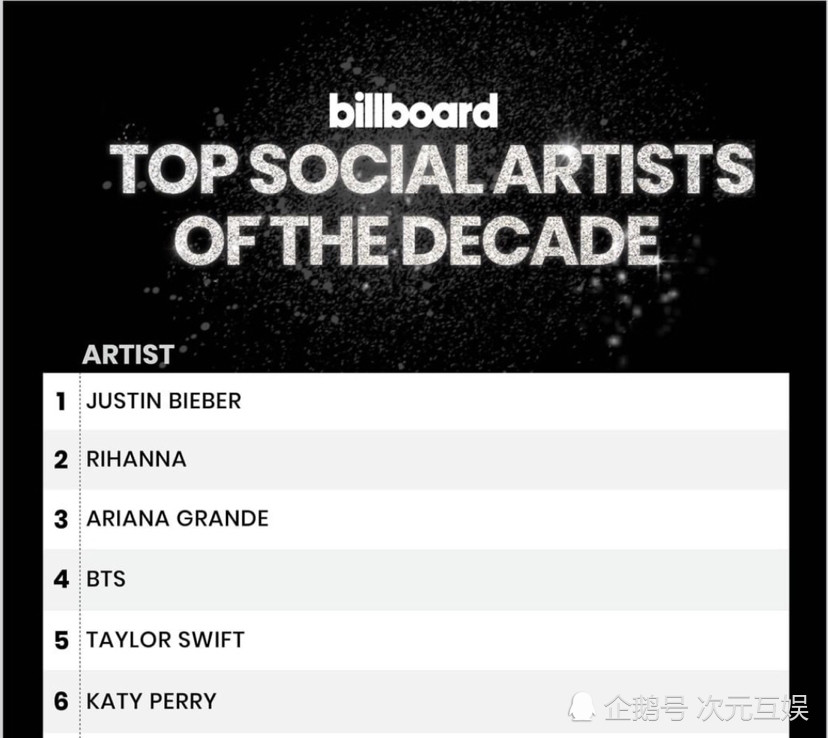
Task: Click the billboard logo
Action: tap(413, 110)
